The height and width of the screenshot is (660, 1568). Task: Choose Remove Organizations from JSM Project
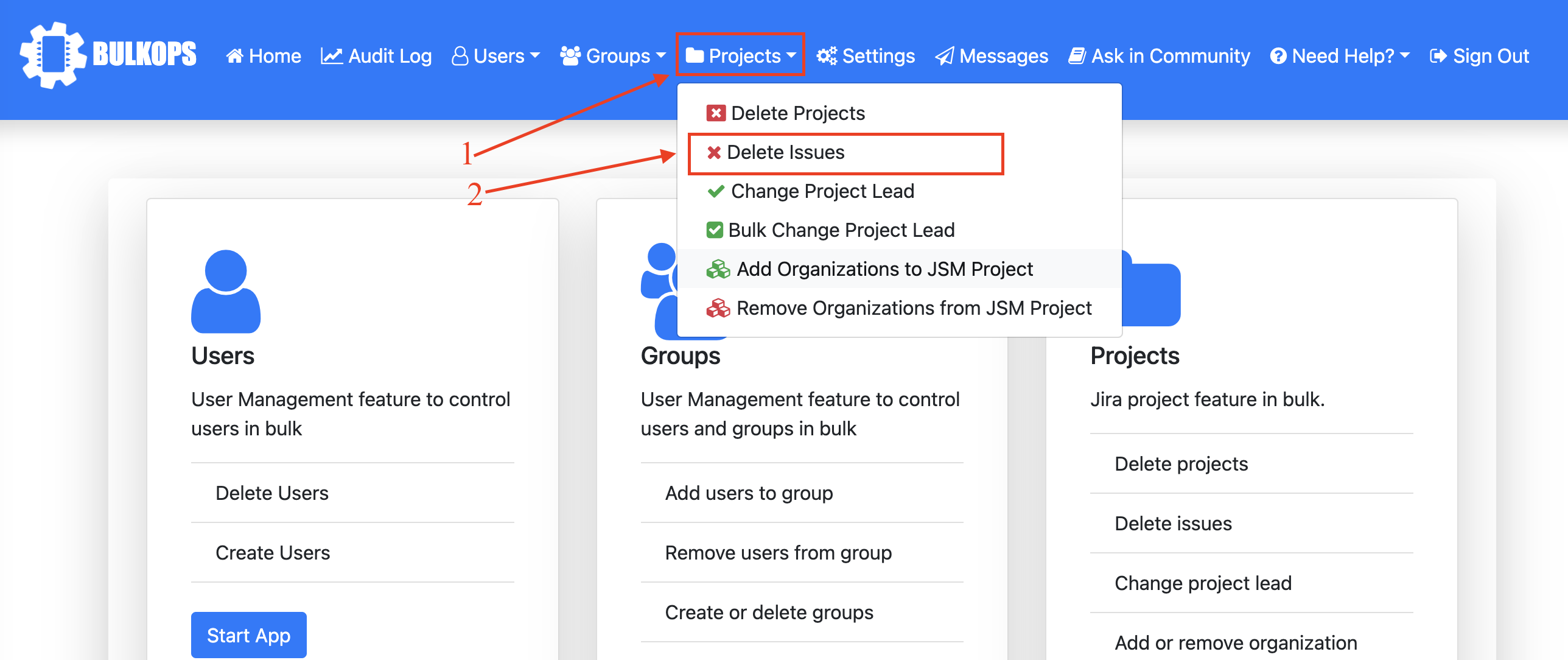[x=900, y=308]
